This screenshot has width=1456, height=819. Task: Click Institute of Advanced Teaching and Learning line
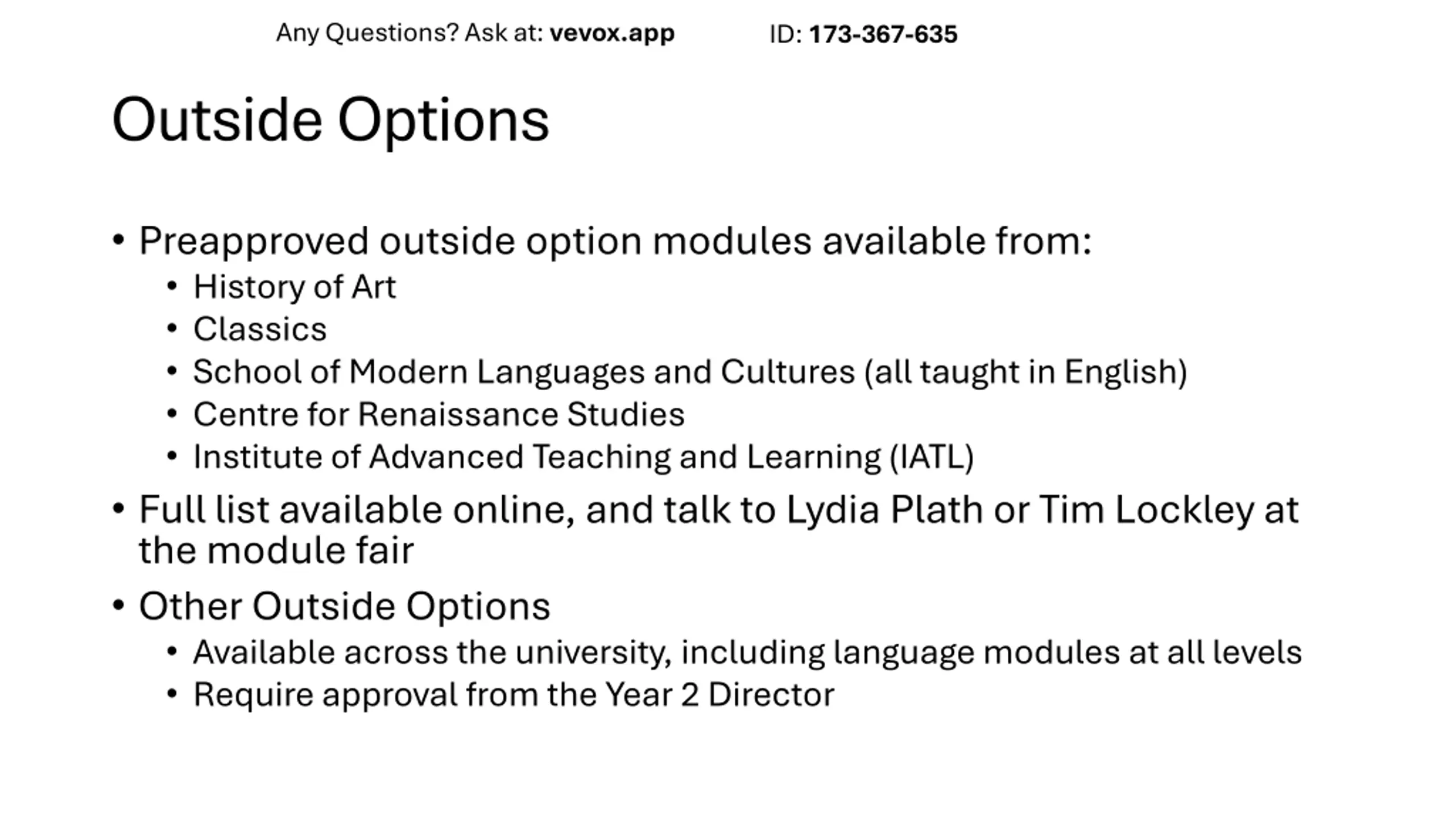tap(584, 457)
